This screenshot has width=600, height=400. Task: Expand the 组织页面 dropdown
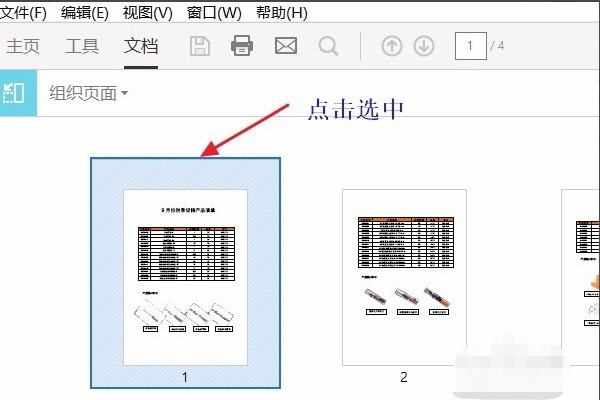point(89,94)
